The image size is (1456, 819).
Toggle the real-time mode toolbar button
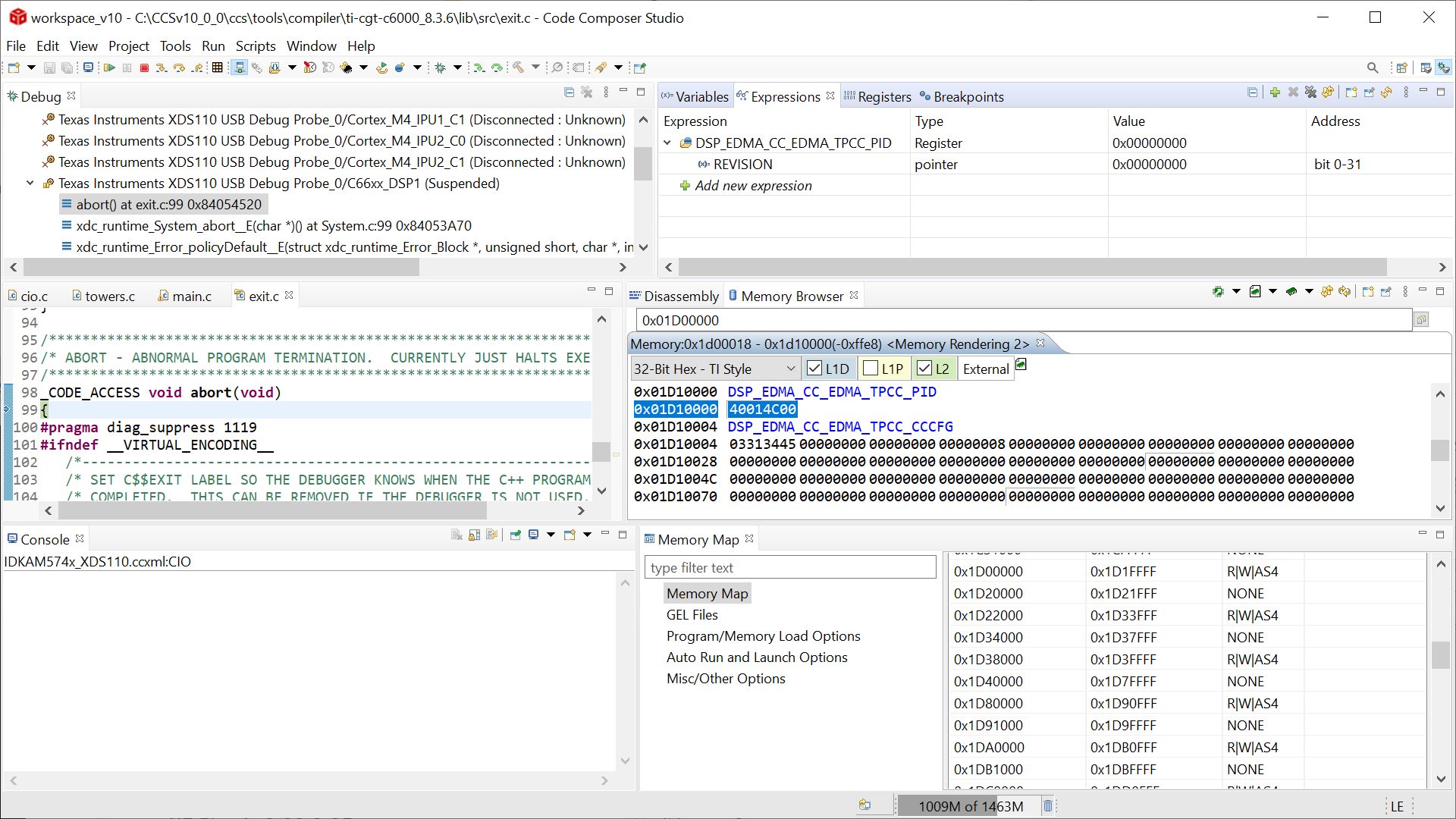click(240, 68)
